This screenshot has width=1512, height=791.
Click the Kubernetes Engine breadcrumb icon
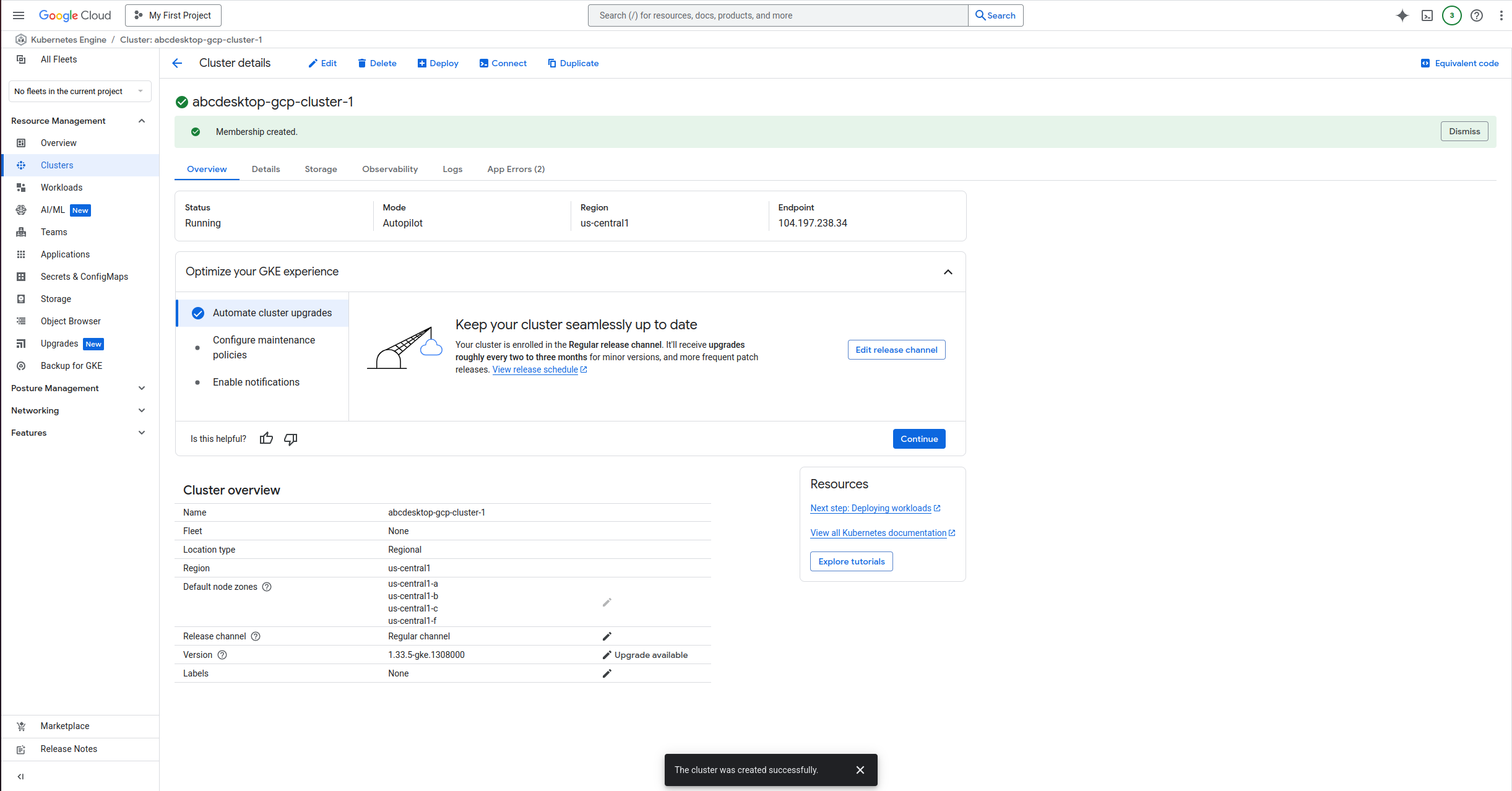click(x=21, y=40)
